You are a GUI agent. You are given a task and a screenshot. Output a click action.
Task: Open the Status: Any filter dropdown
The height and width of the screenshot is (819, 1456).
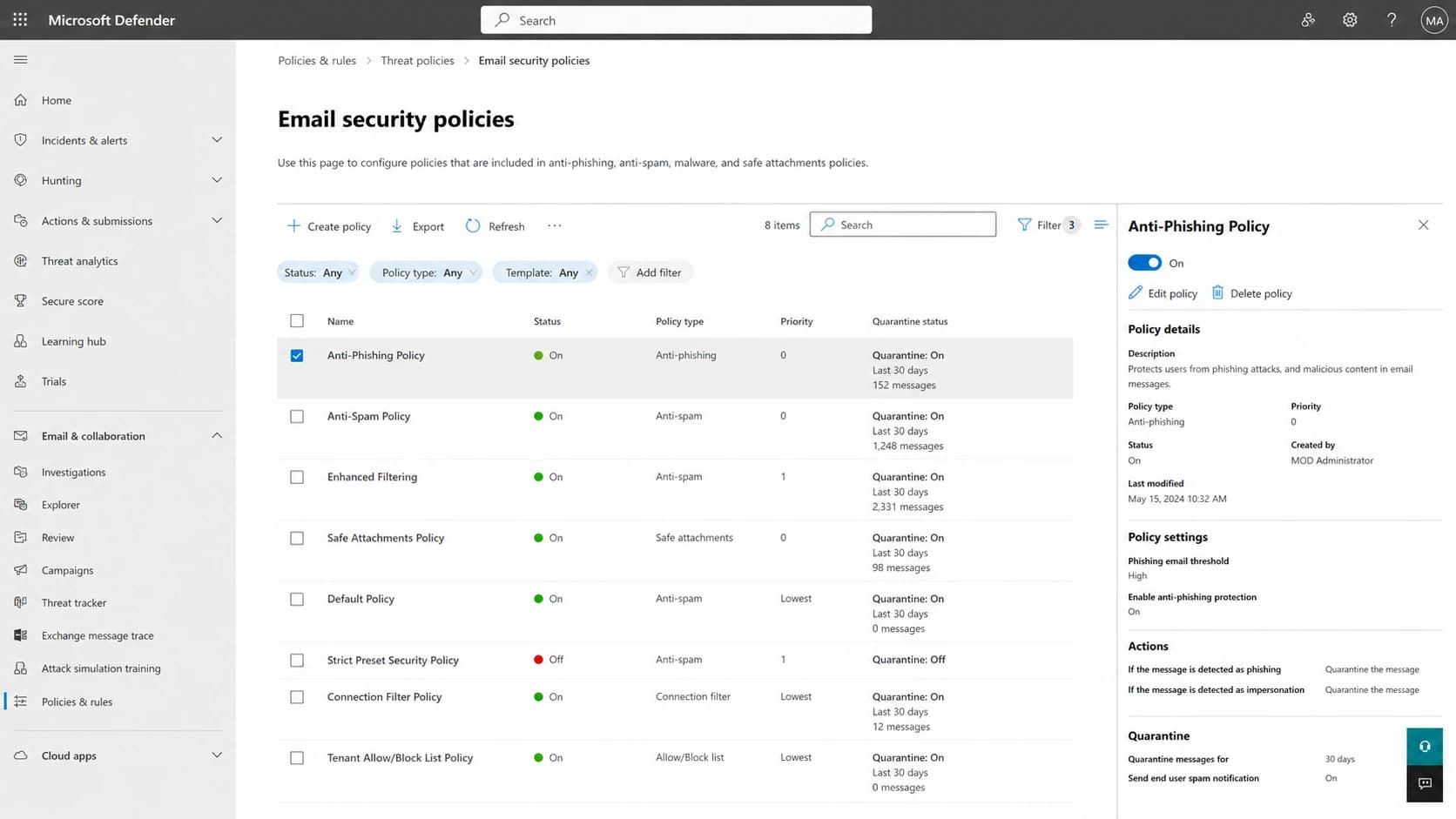pyautogui.click(x=318, y=272)
